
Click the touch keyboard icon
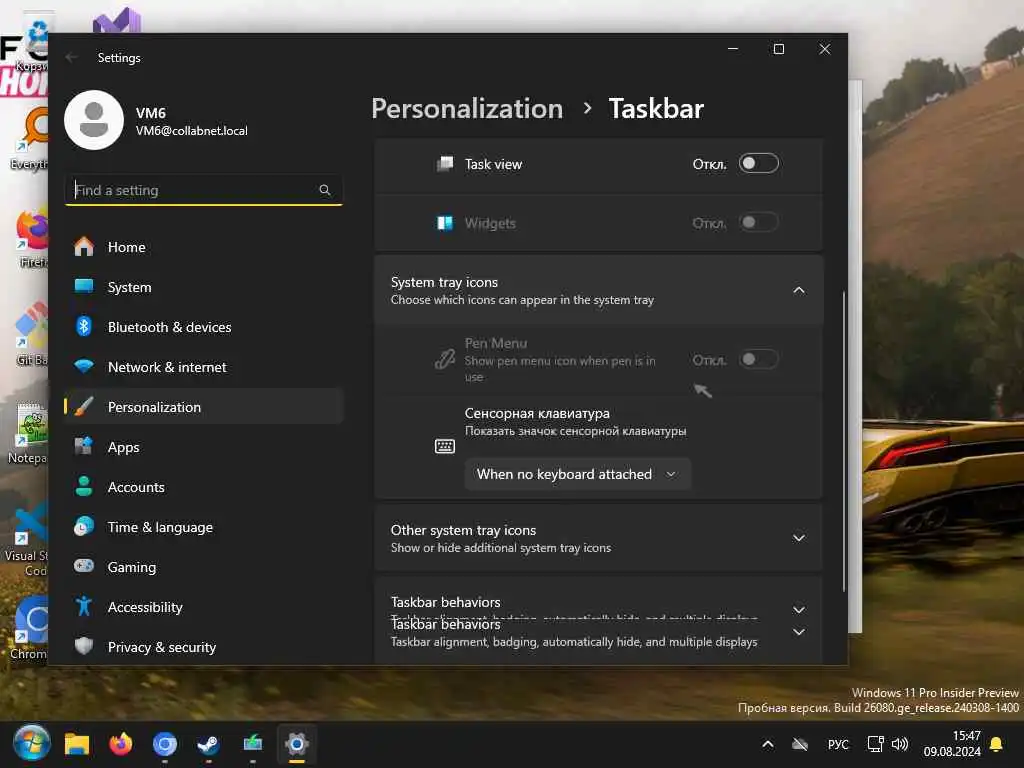(445, 446)
